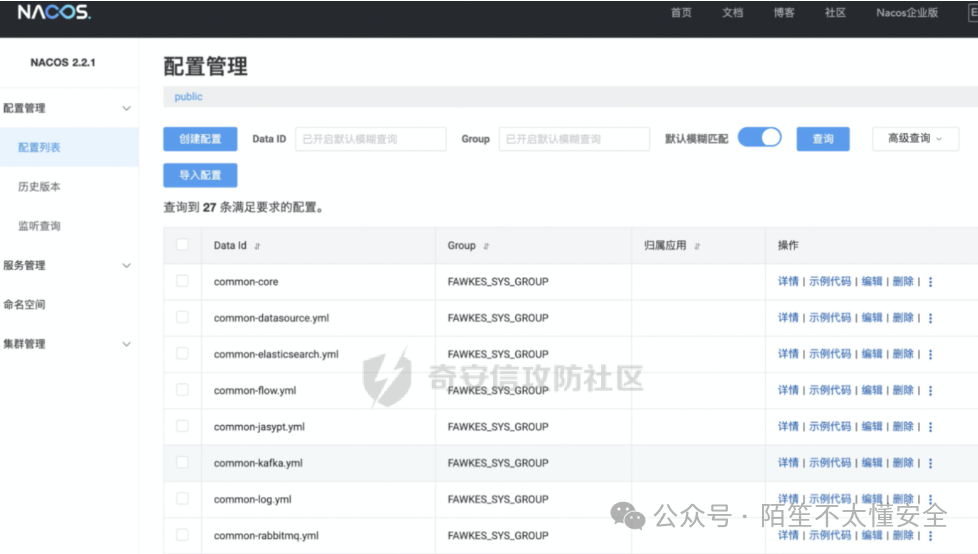This screenshot has width=978, height=554.
Task: Open more actions menu for common-elasticsearch.yml
Action: pyautogui.click(x=930, y=354)
